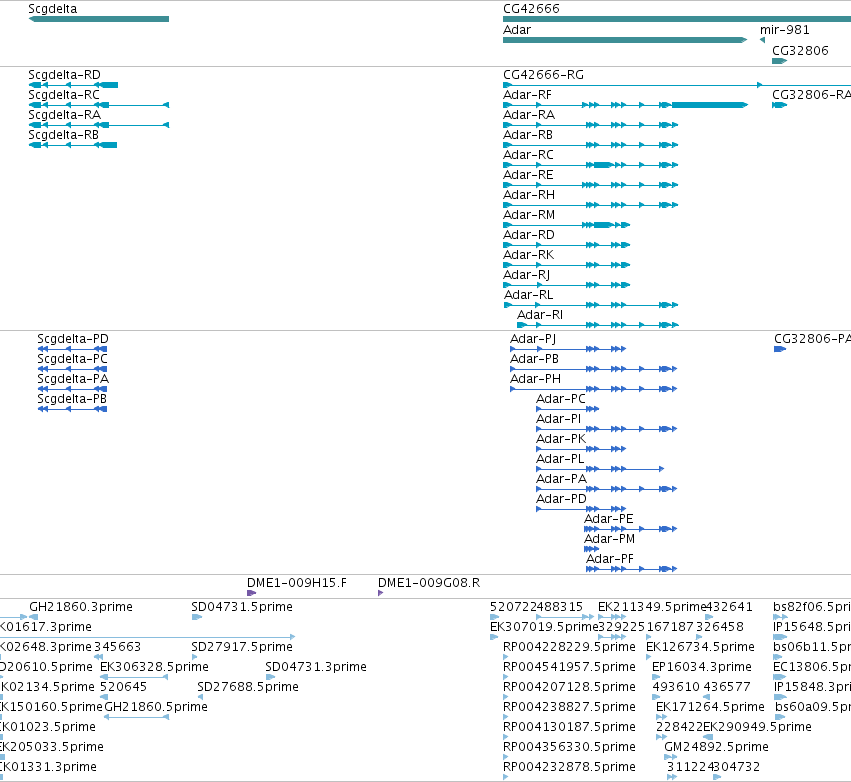Select the Adar-PD protein label
851x782 pixels.
[561, 499]
